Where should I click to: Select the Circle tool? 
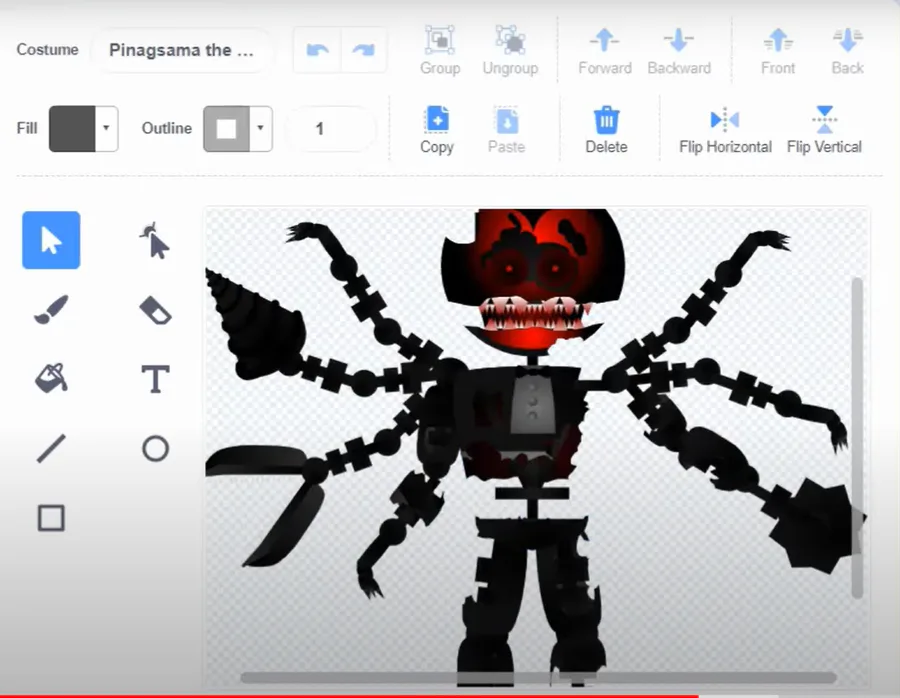click(x=156, y=448)
